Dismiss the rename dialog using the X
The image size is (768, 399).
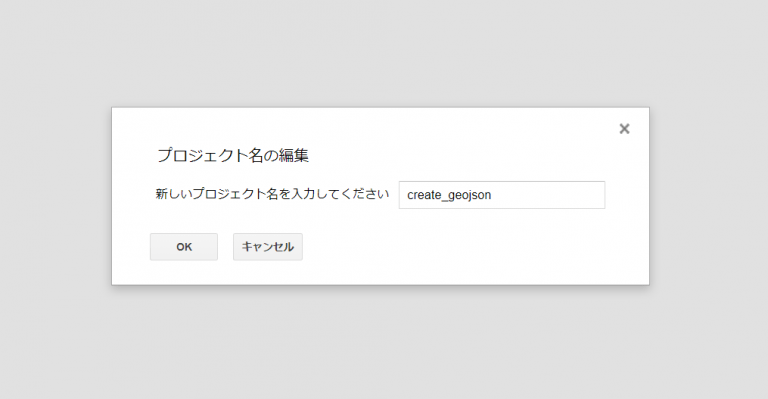pos(624,129)
